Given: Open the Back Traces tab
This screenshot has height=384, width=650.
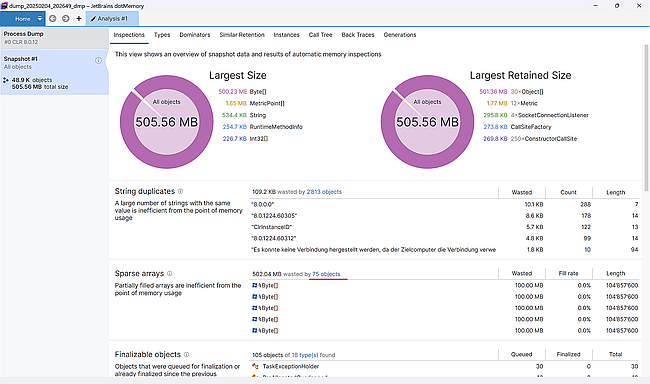Looking at the screenshot, I should tap(358, 35).
